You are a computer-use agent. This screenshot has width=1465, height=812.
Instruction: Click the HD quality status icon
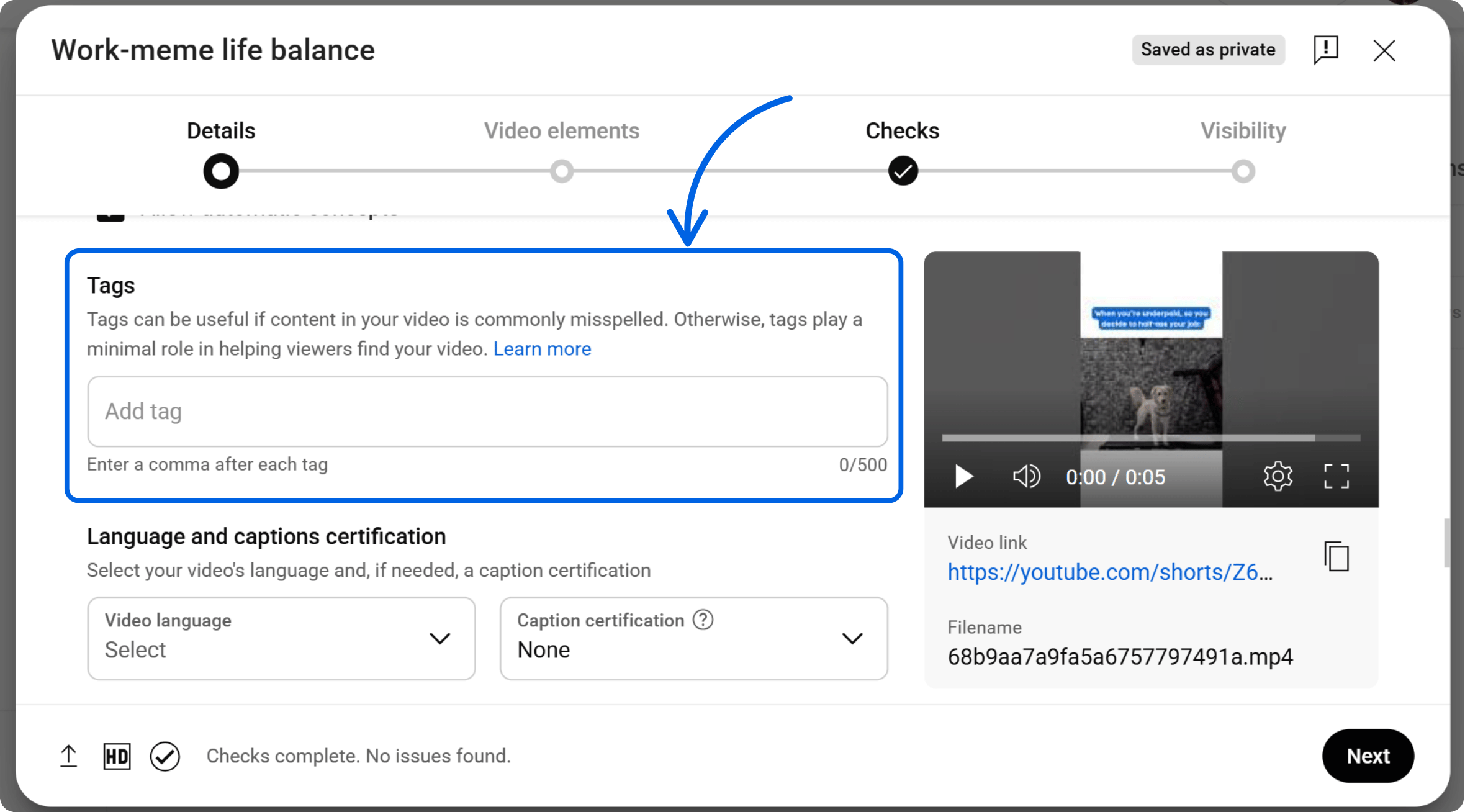[117, 756]
